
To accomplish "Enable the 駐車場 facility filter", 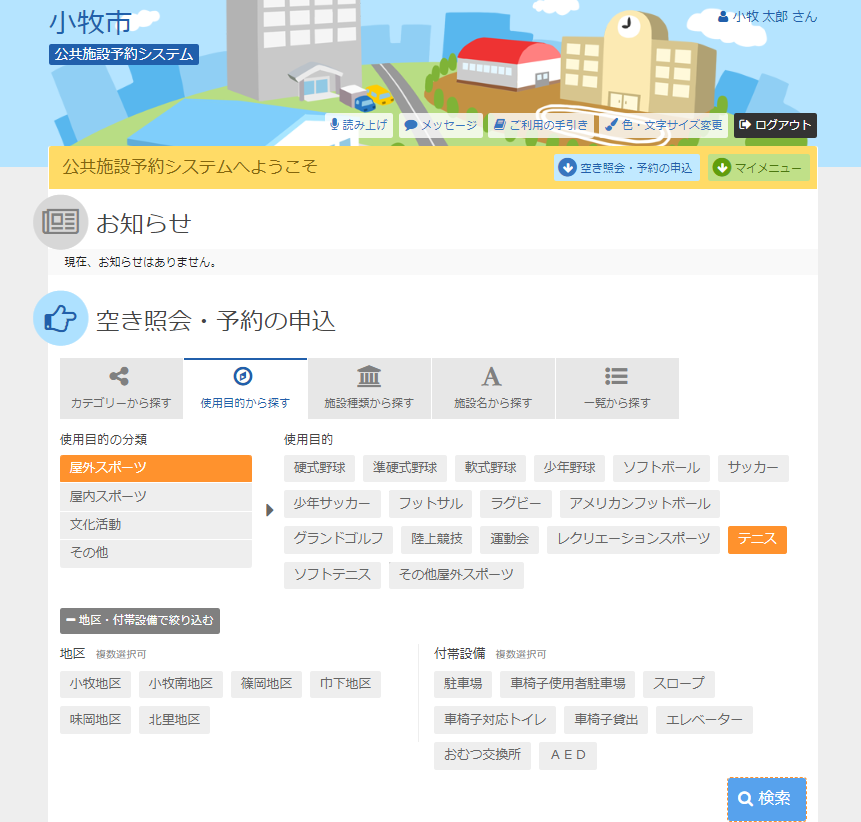I will click(x=465, y=684).
